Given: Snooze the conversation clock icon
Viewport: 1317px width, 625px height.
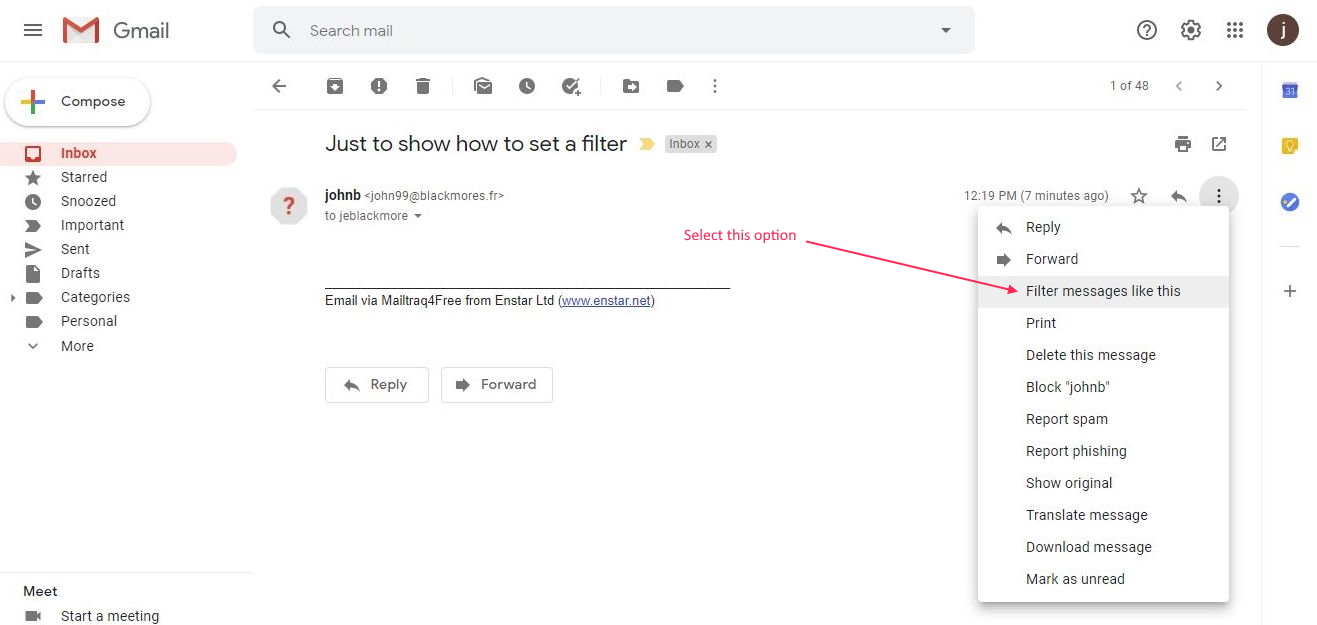Looking at the screenshot, I should coord(527,86).
